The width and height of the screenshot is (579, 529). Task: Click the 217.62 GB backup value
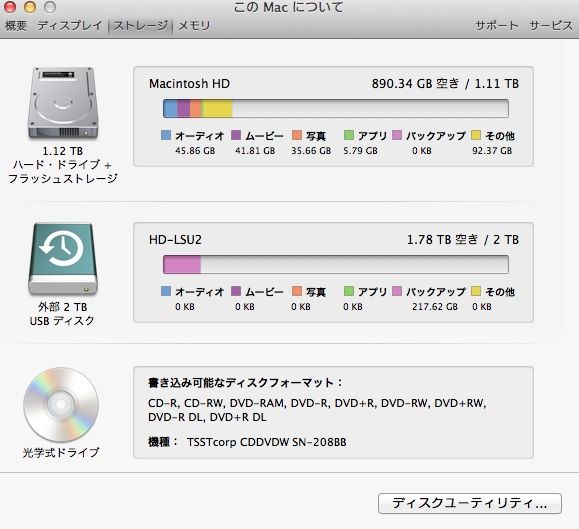click(x=435, y=307)
